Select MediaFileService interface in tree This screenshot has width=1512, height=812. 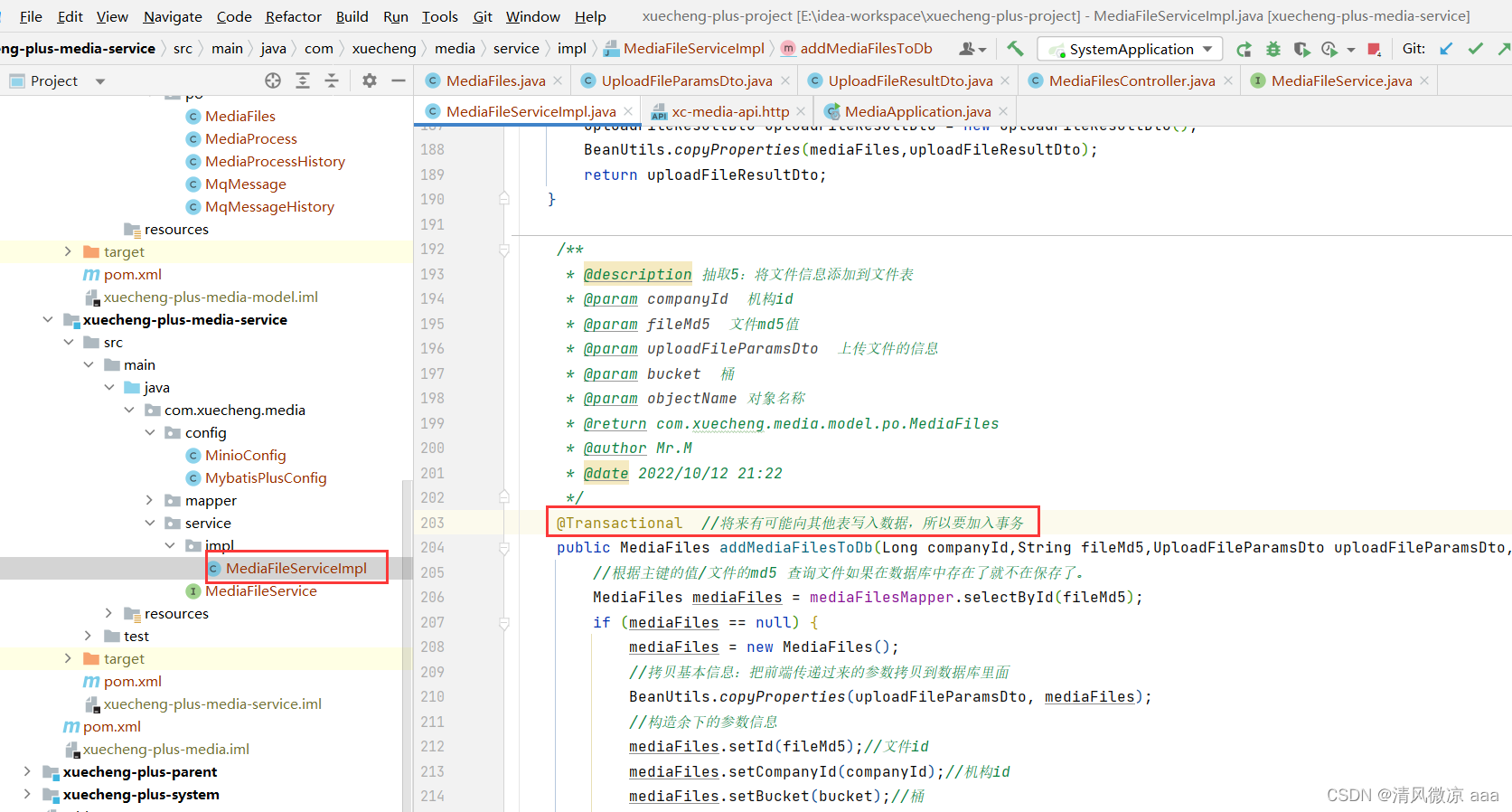click(260, 590)
